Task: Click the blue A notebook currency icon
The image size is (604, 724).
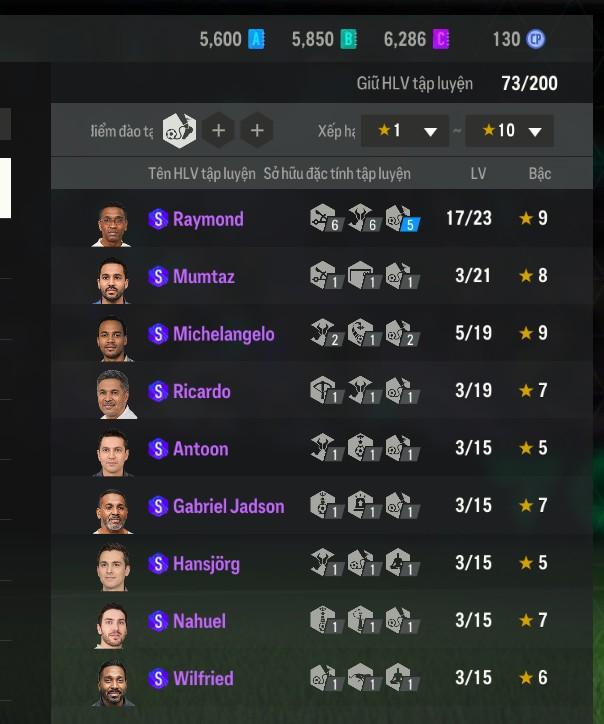Action: (256, 39)
